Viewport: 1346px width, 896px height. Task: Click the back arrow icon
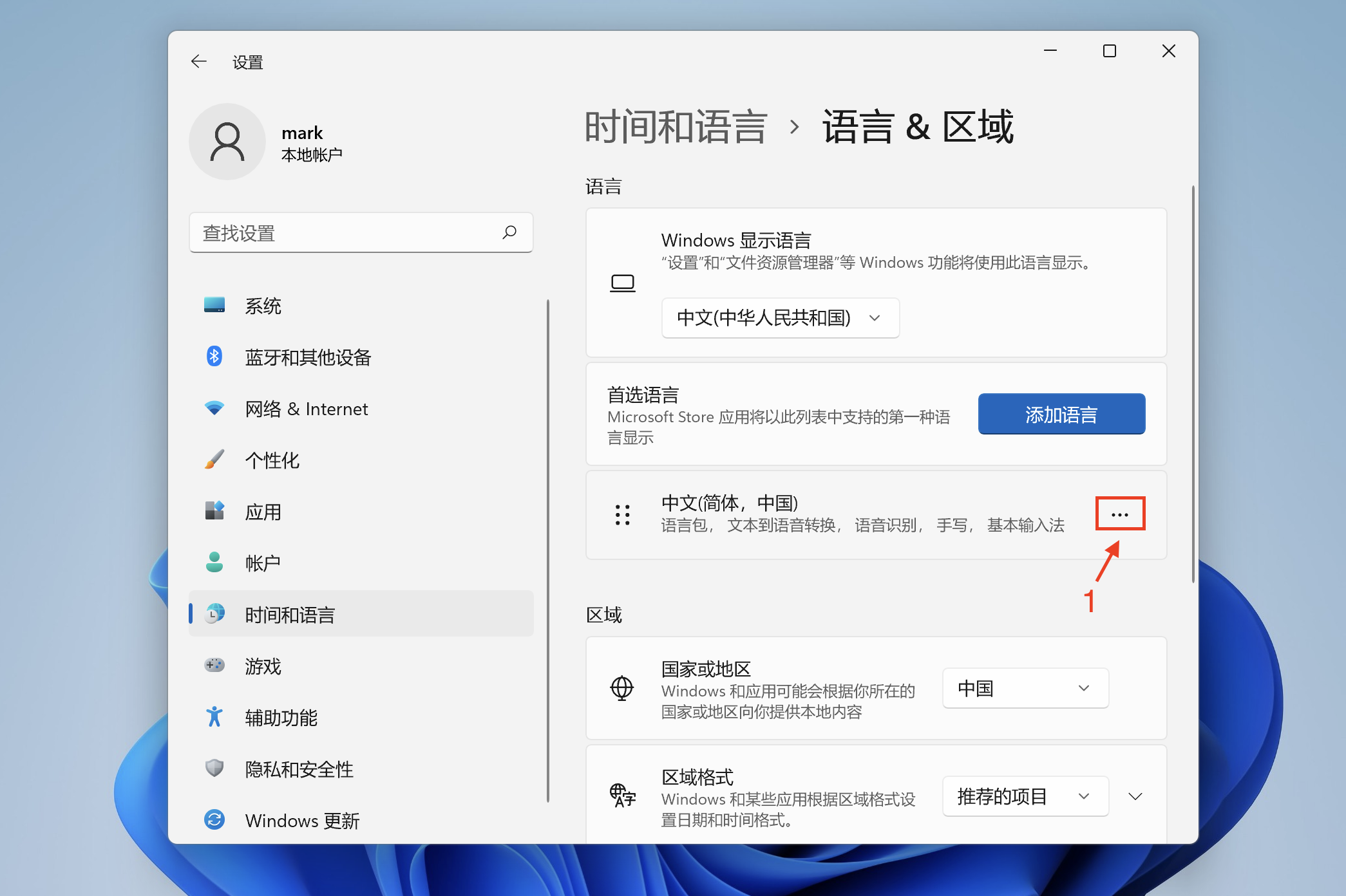199,62
